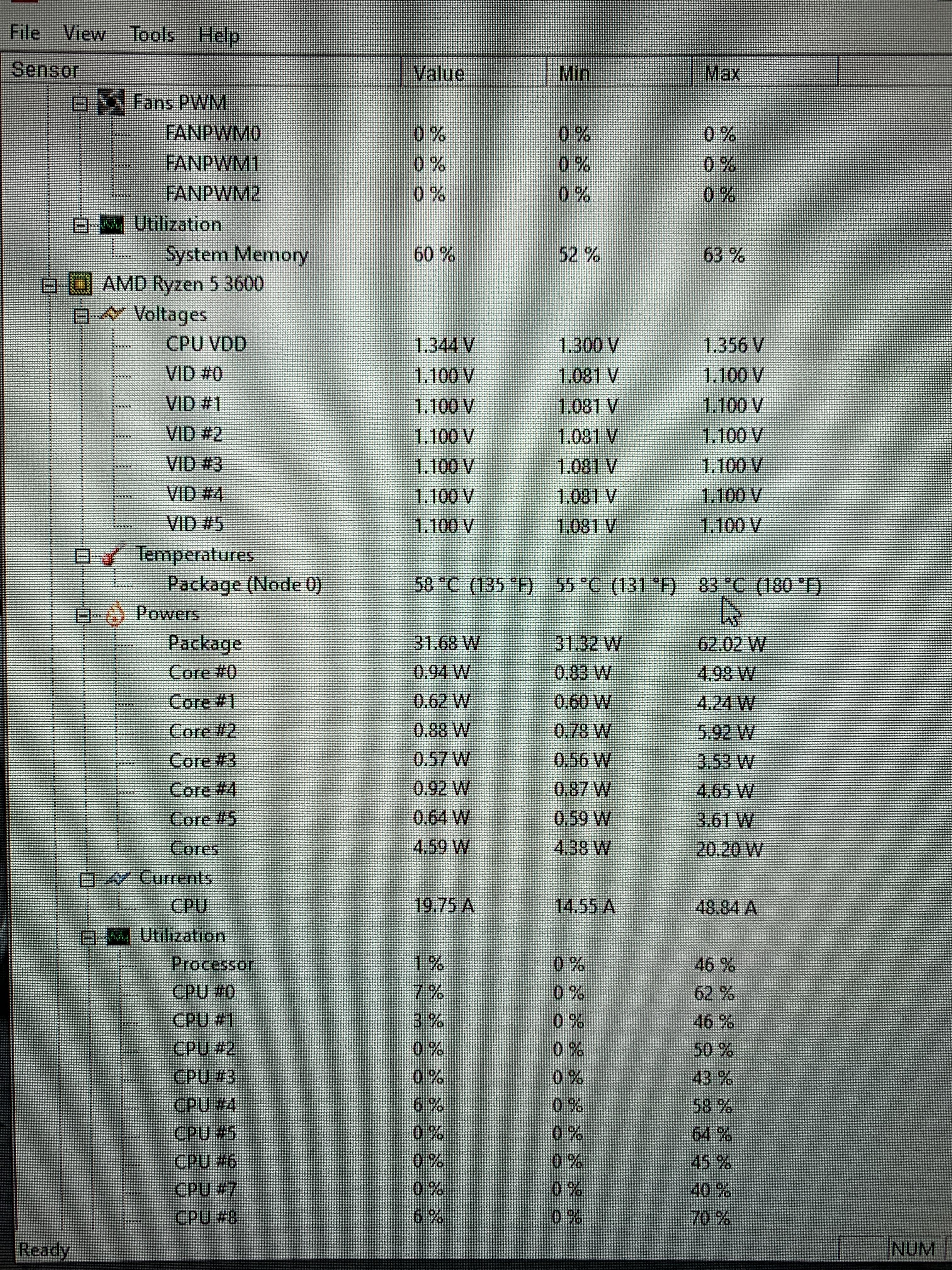The image size is (952, 1270).
Task: Collapse the Temperatures section
Action: [82, 556]
